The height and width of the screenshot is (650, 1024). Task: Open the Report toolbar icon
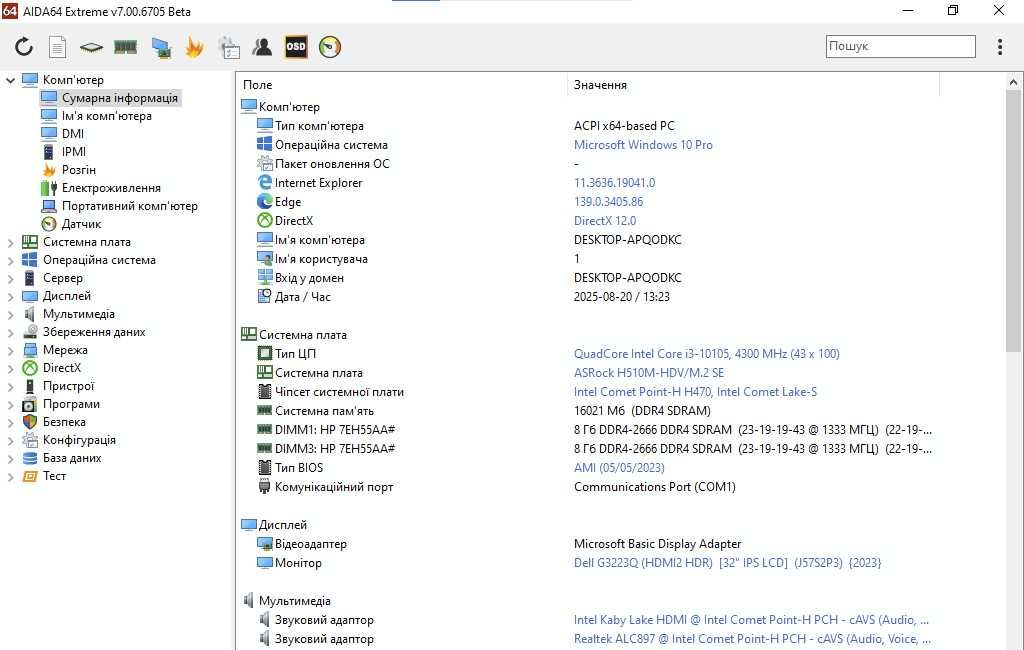57,47
